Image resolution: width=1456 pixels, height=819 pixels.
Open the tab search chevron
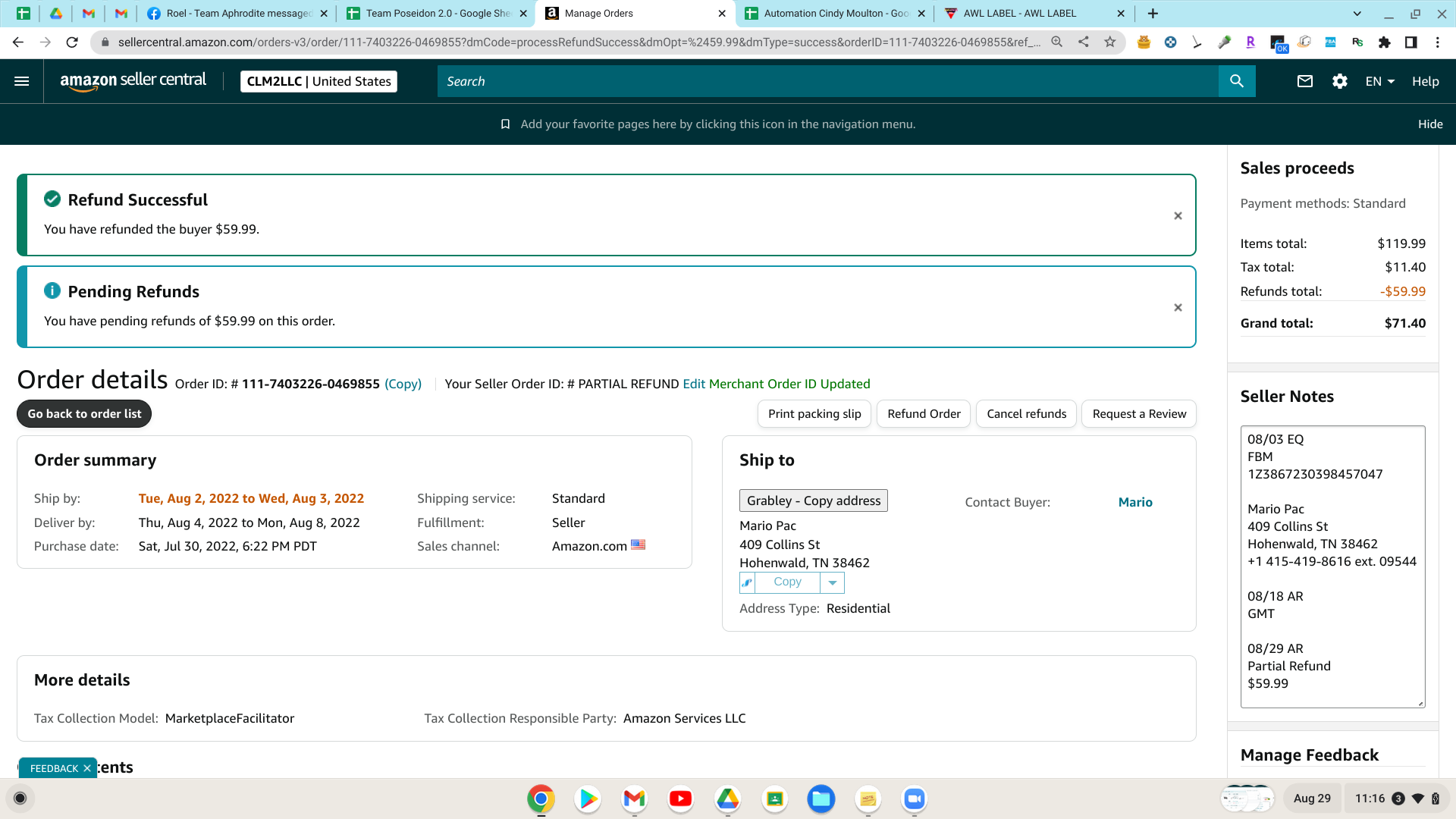(x=1357, y=14)
